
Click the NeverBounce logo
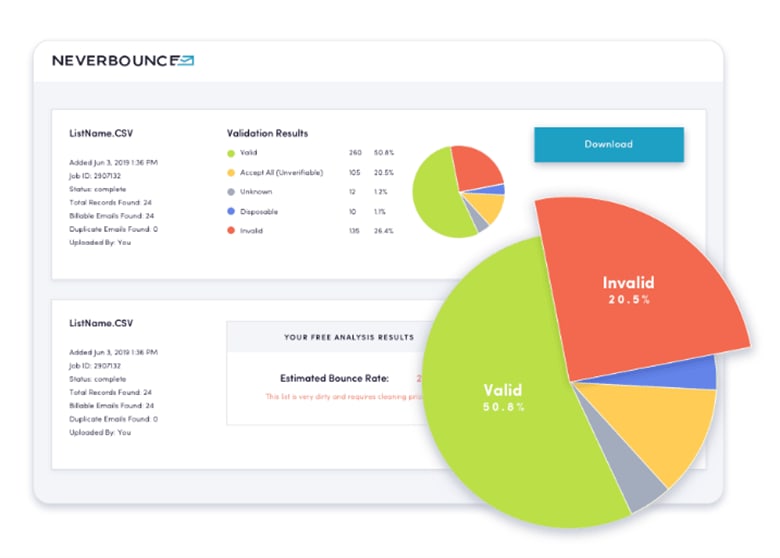123,61
